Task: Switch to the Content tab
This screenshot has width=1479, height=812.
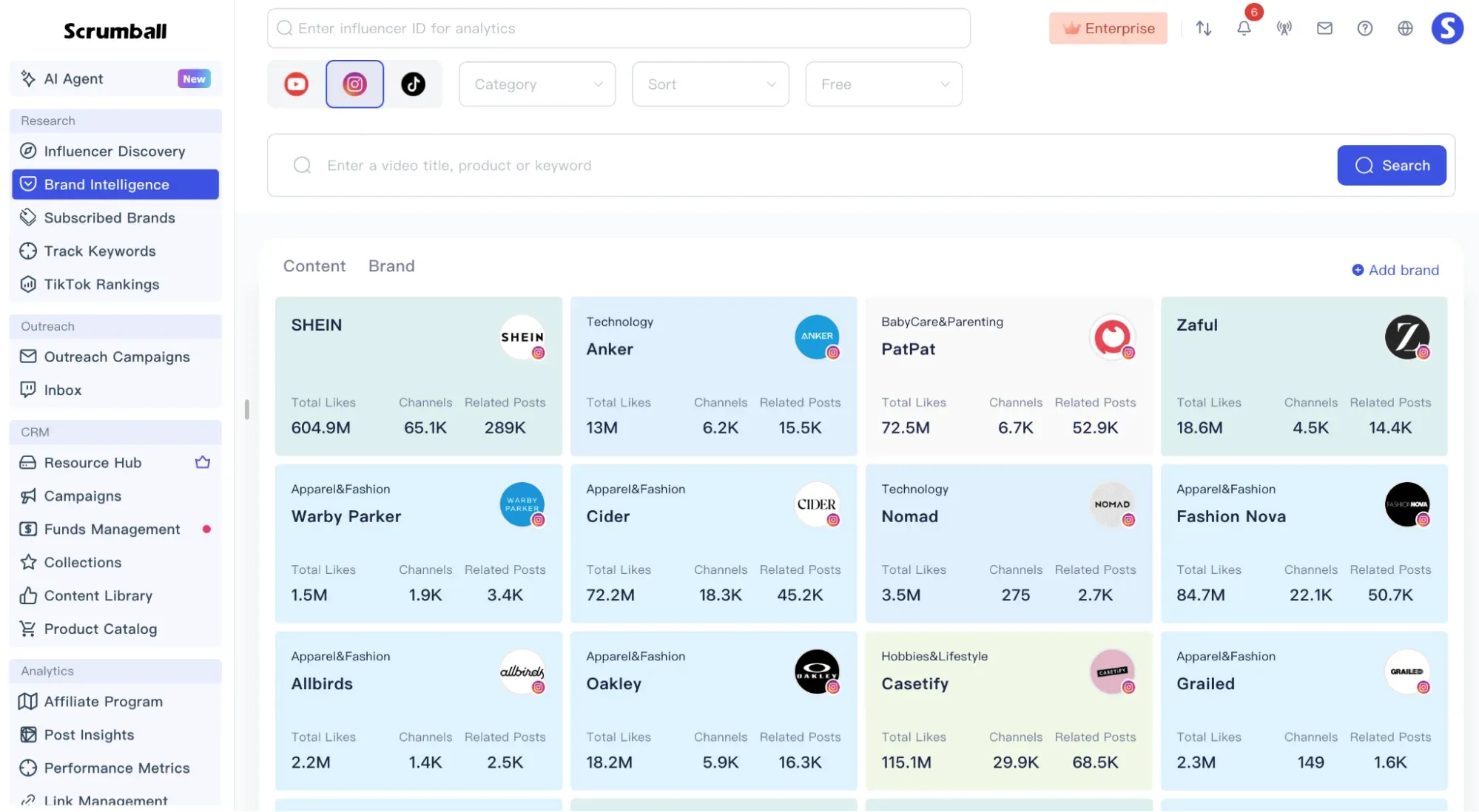Action: pos(314,266)
